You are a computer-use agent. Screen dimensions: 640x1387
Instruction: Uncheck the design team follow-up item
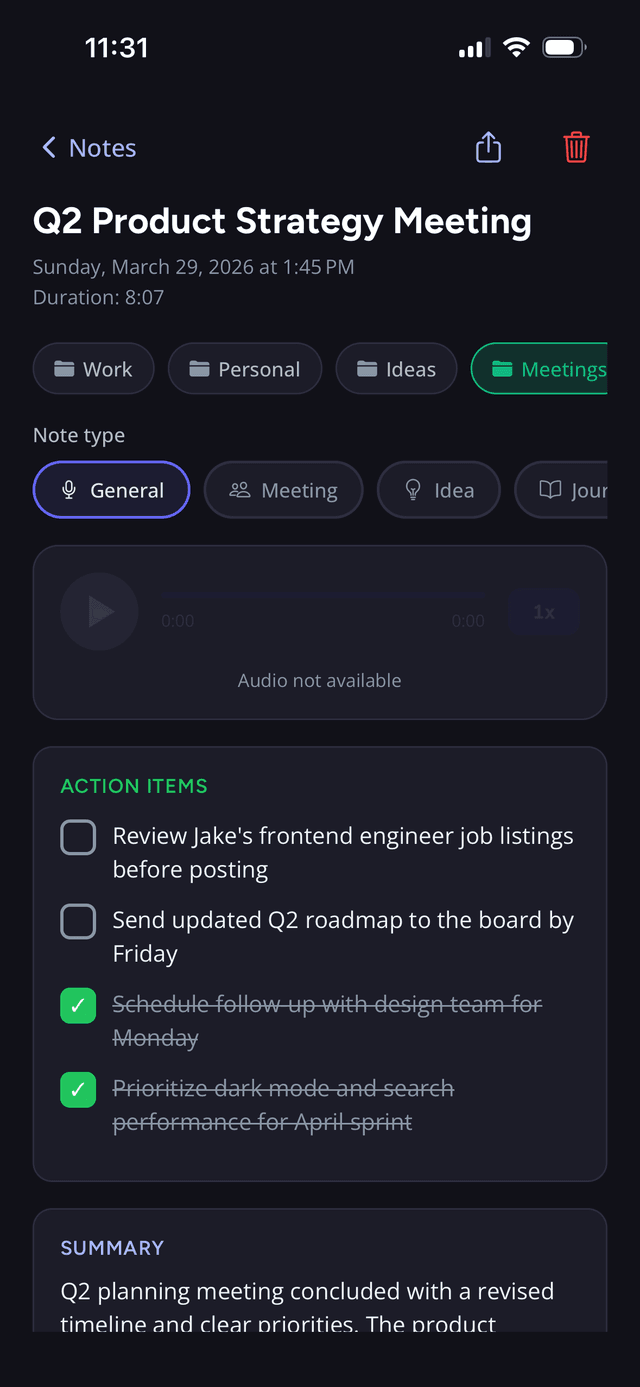click(78, 1005)
